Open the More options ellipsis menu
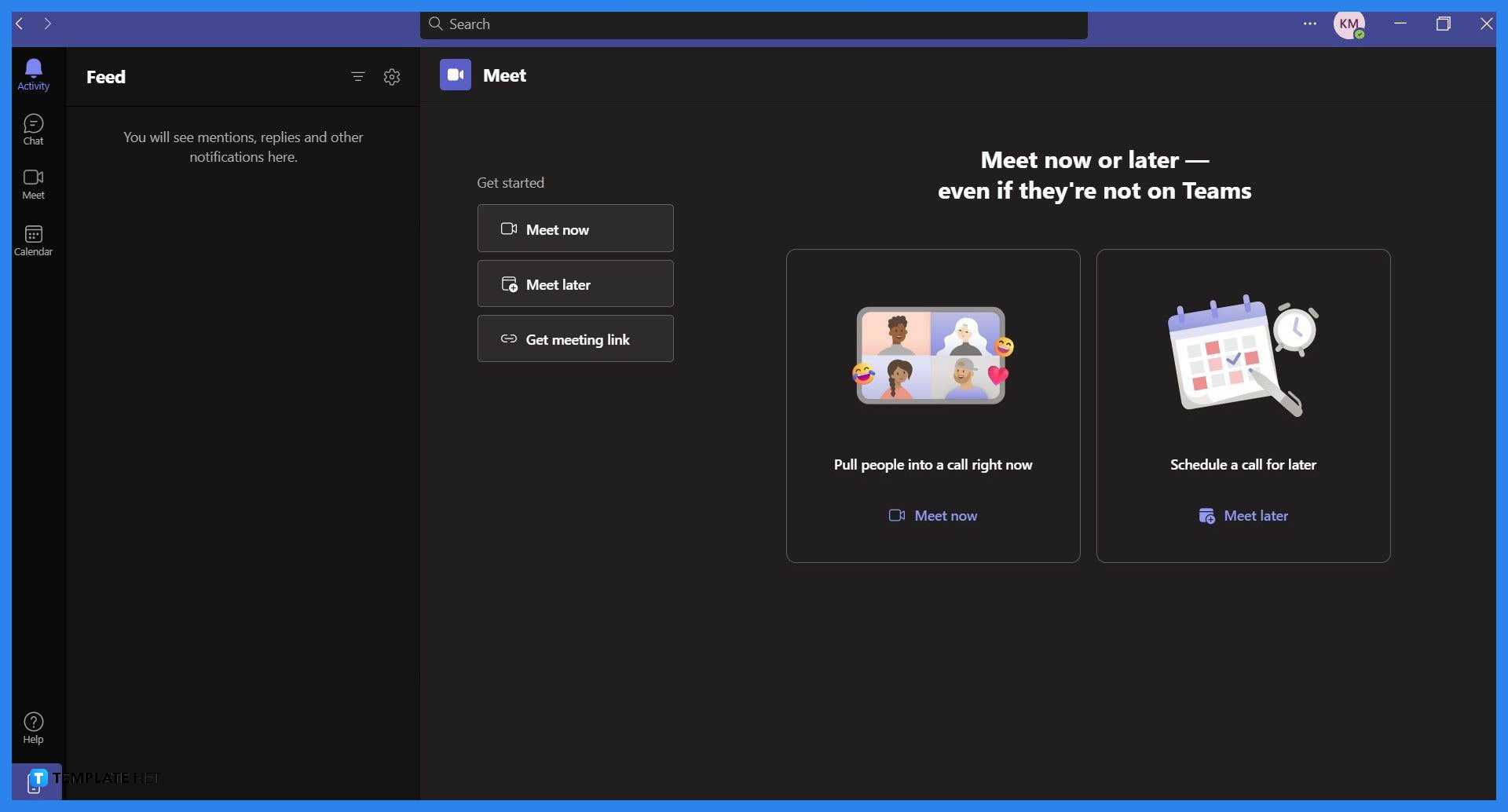Viewport: 1508px width, 812px height. pos(1309,24)
